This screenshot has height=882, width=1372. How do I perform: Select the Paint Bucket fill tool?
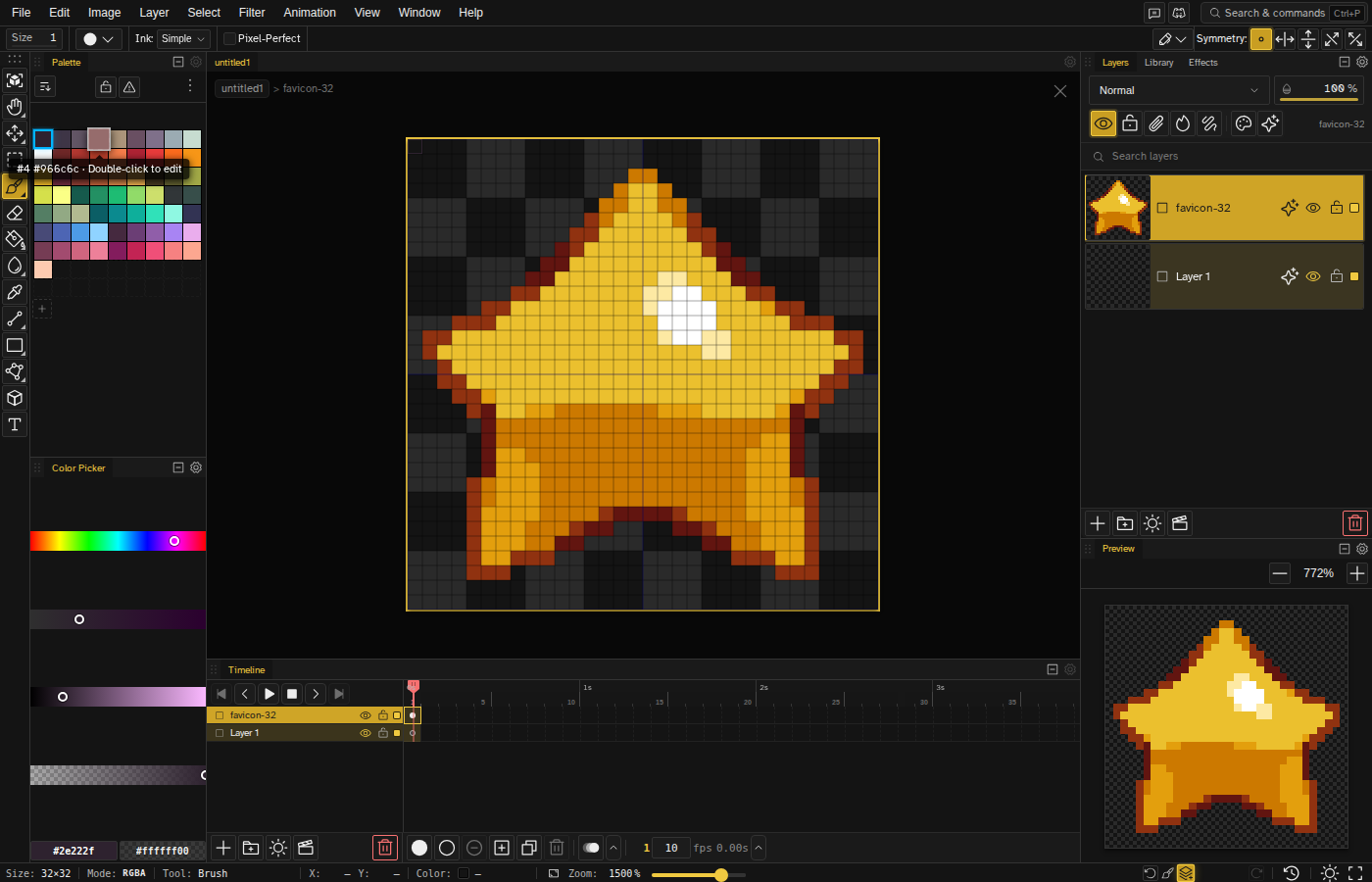click(x=15, y=239)
